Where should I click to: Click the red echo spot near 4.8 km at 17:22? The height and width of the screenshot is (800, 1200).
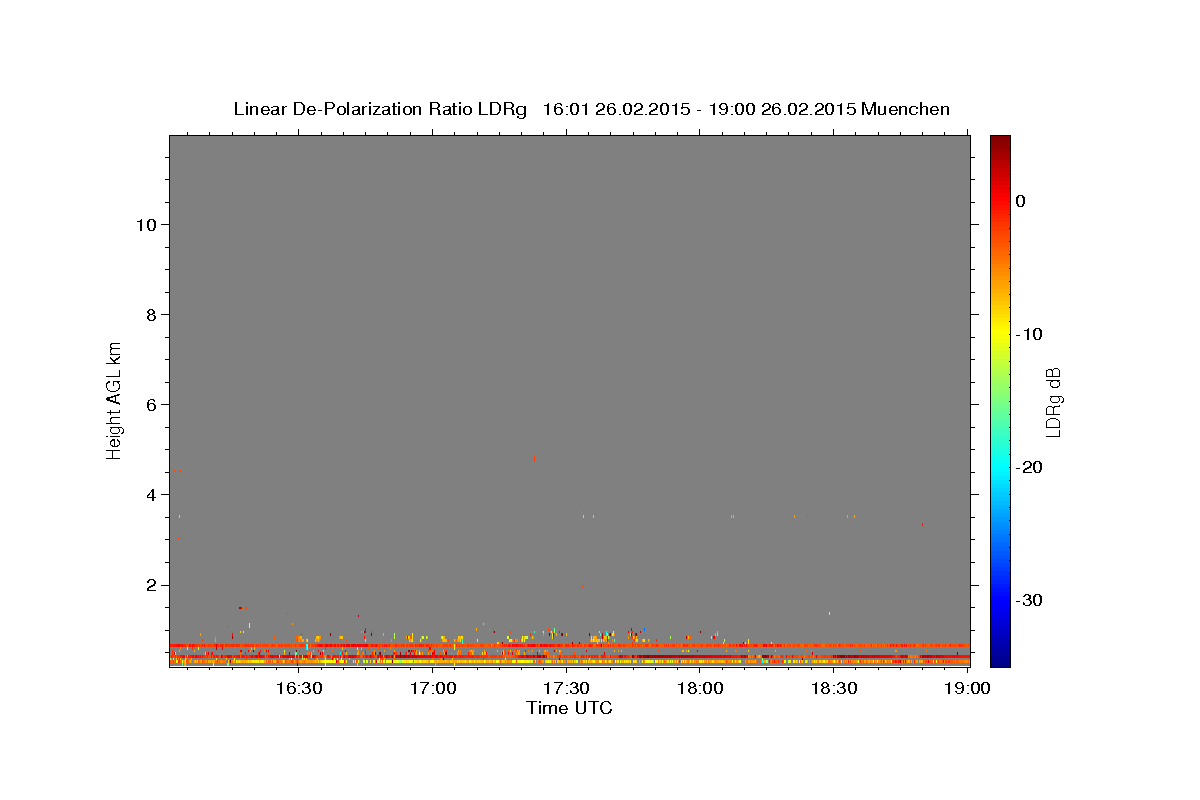[x=535, y=458]
